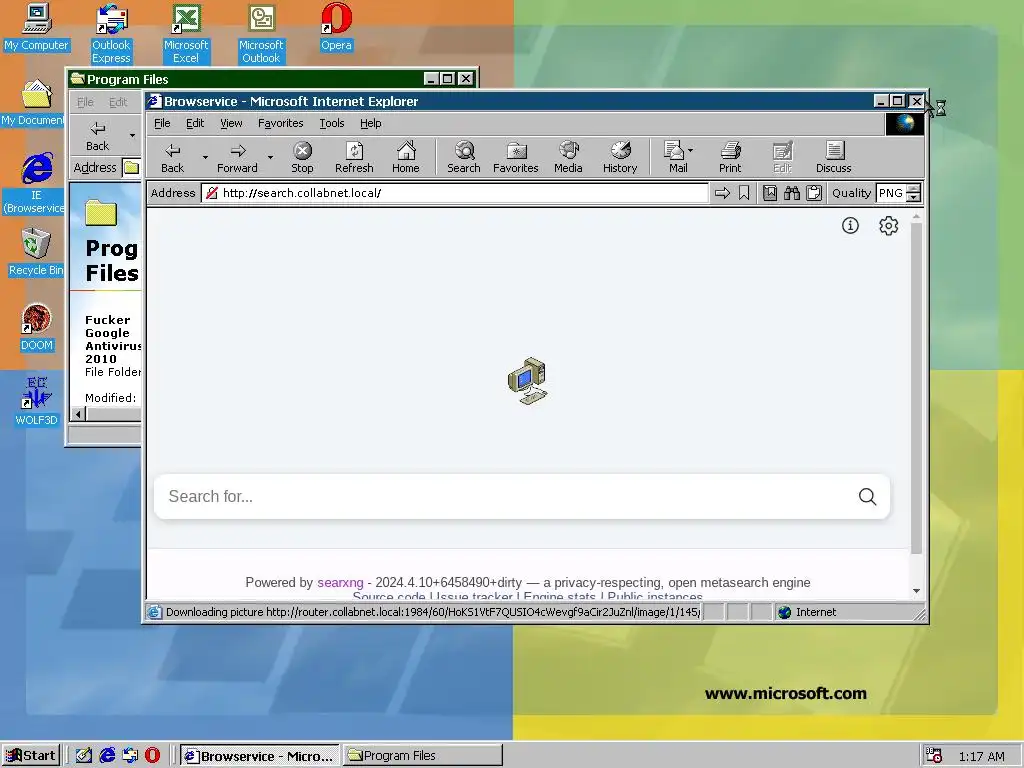Open Back dropdown arrow in Program Files window
The height and width of the screenshot is (768, 1024).
tap(133, 136)
